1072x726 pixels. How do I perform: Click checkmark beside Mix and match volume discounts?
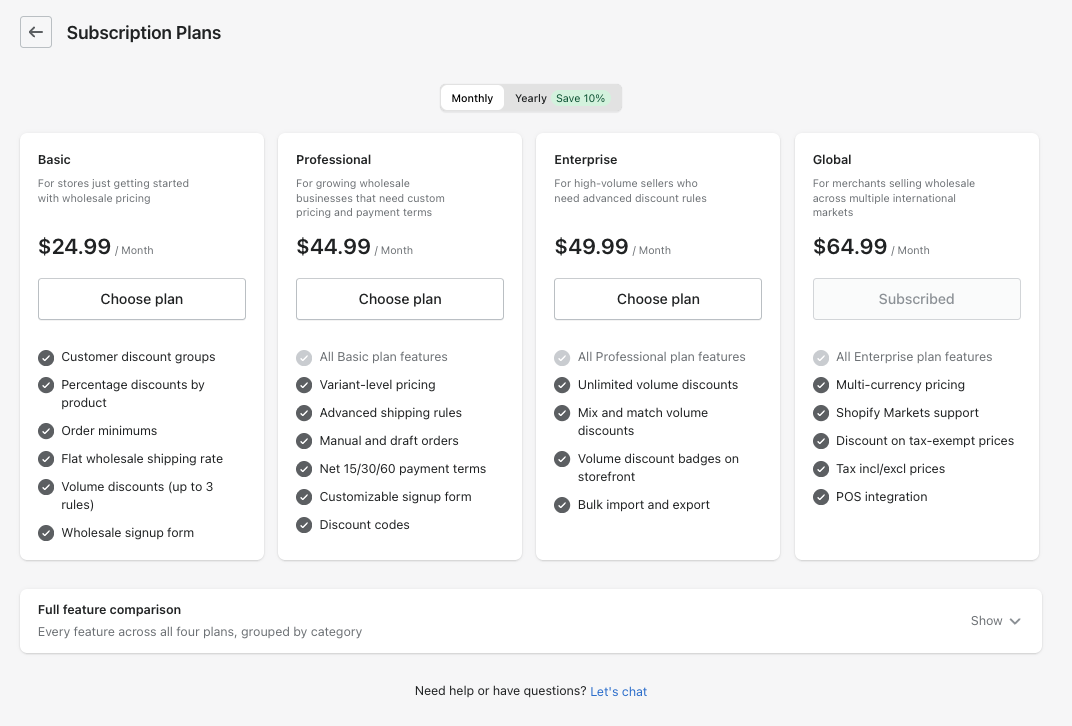562,414
